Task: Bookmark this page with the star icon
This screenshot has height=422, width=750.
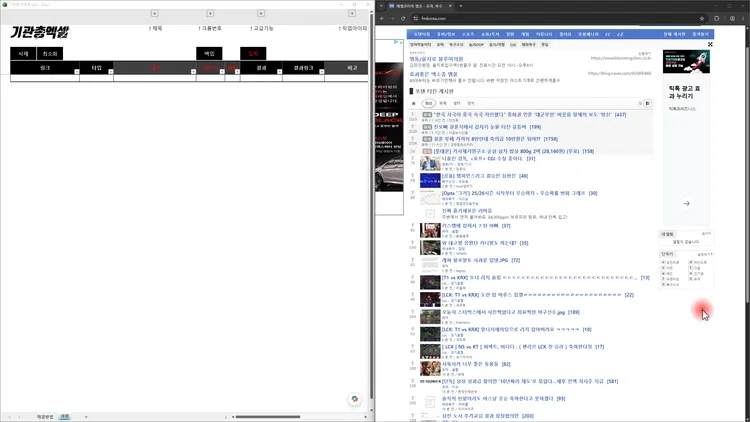Action: [x=702, y=19]
